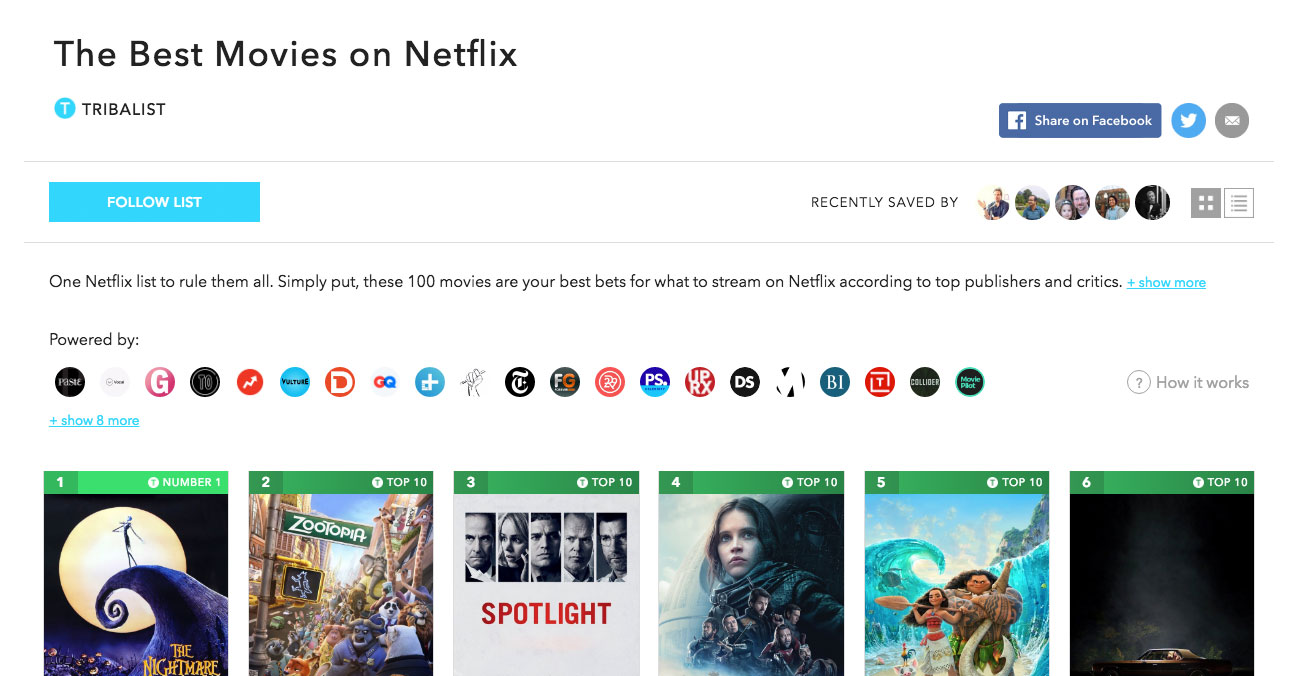Click 'The Best Movies on Netflix' heading
This screenshot has height=676, width=1299.
click(285, 54)
